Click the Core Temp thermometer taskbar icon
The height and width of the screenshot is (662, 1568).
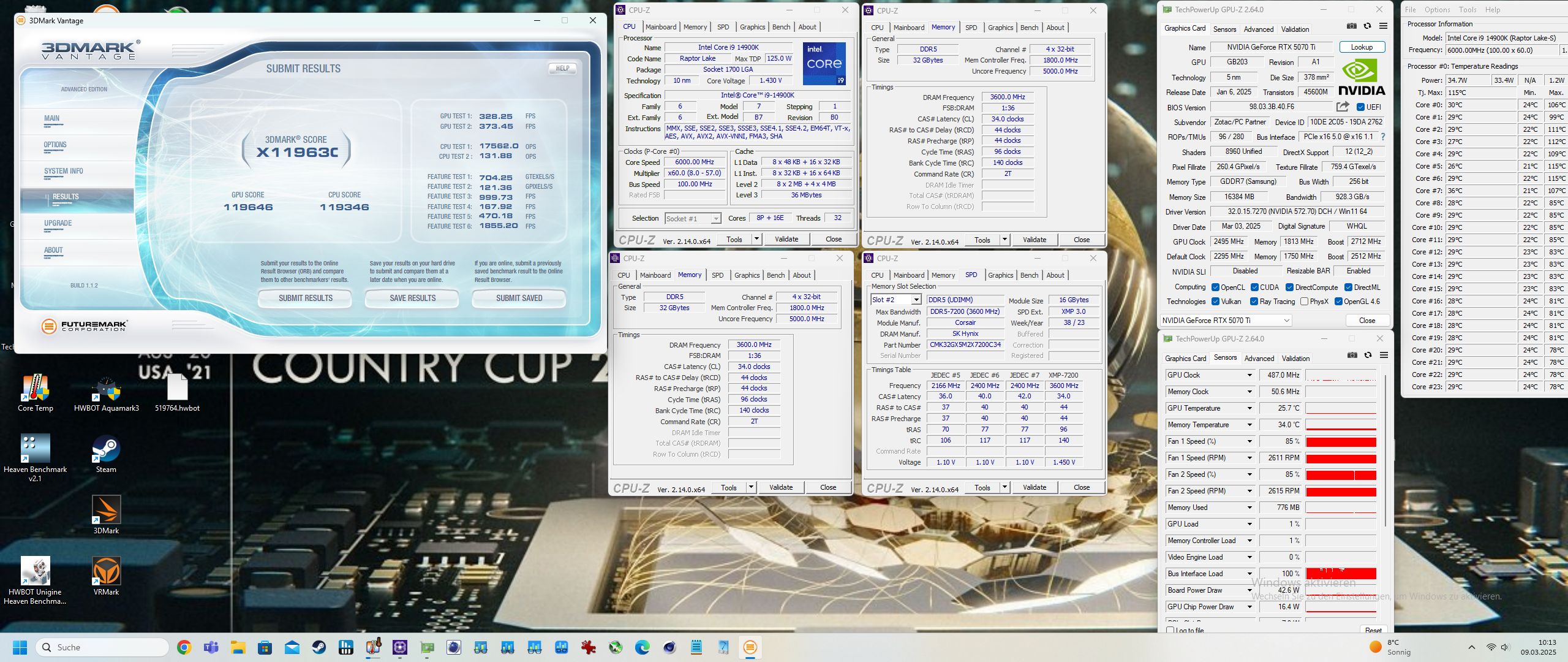pyautogui.click(x=373, y=647)
